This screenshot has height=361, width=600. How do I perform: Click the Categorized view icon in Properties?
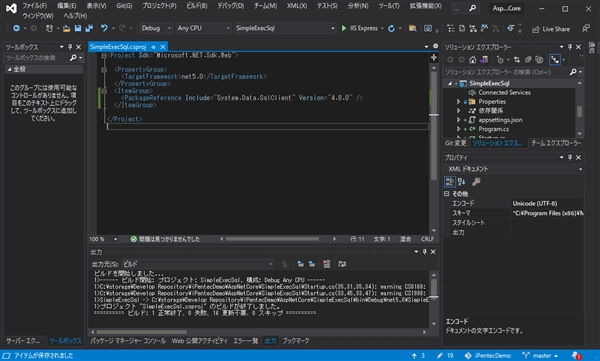(x=450, y=182)
